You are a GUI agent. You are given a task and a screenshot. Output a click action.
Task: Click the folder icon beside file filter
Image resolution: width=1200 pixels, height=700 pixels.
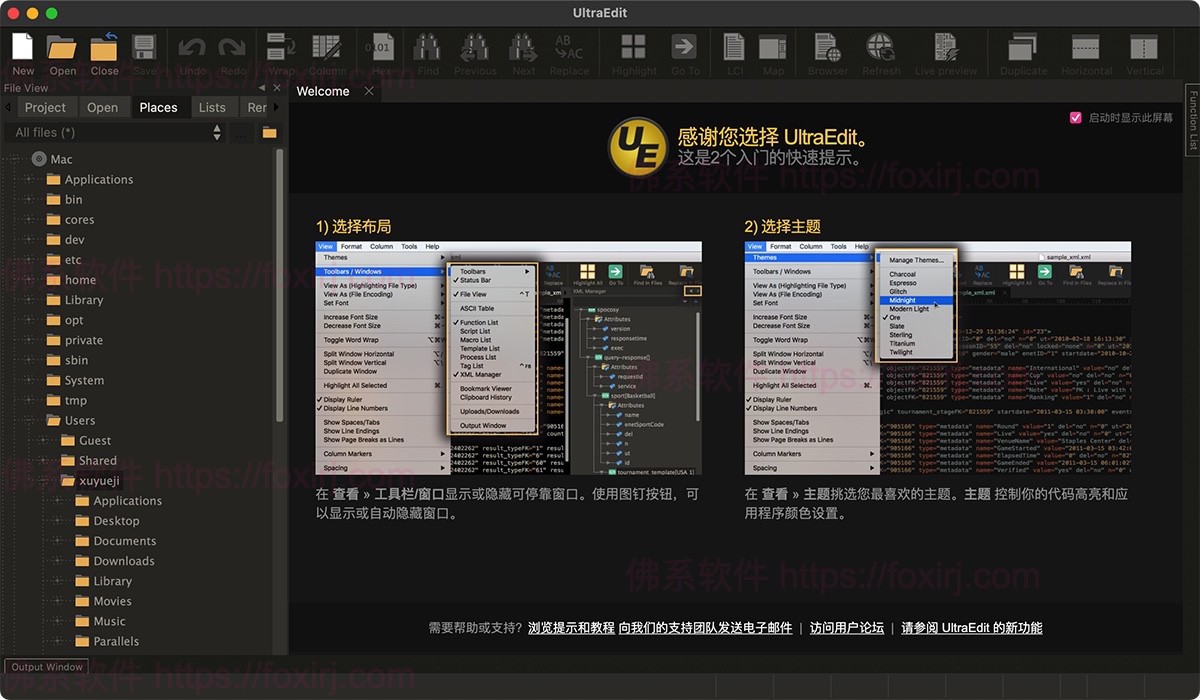coord(269,132)
